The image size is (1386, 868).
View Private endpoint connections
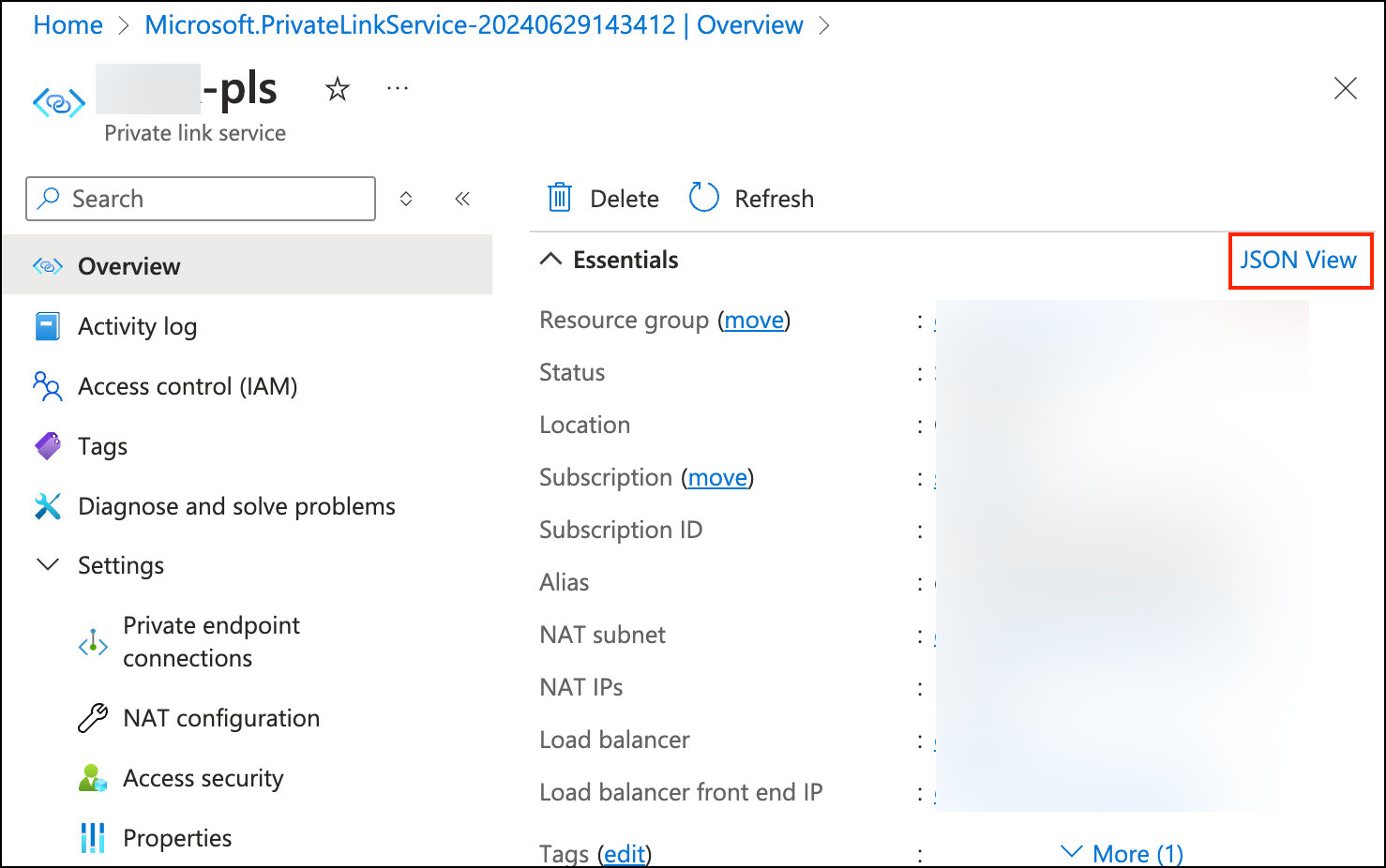click(211, 641)
